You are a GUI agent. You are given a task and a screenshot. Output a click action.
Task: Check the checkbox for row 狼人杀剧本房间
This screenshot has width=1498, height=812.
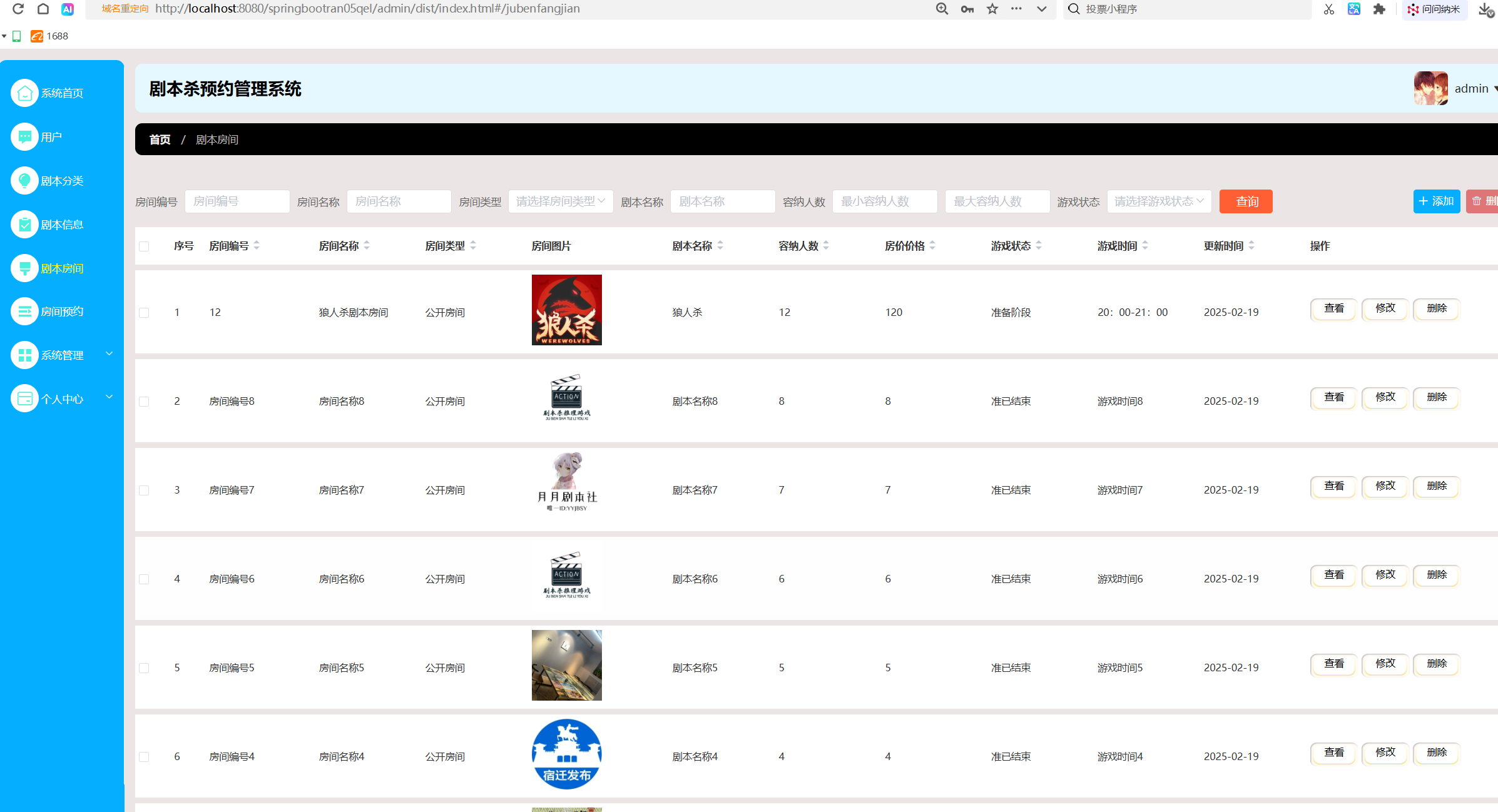pyautogui.click(x=144, y=313)
